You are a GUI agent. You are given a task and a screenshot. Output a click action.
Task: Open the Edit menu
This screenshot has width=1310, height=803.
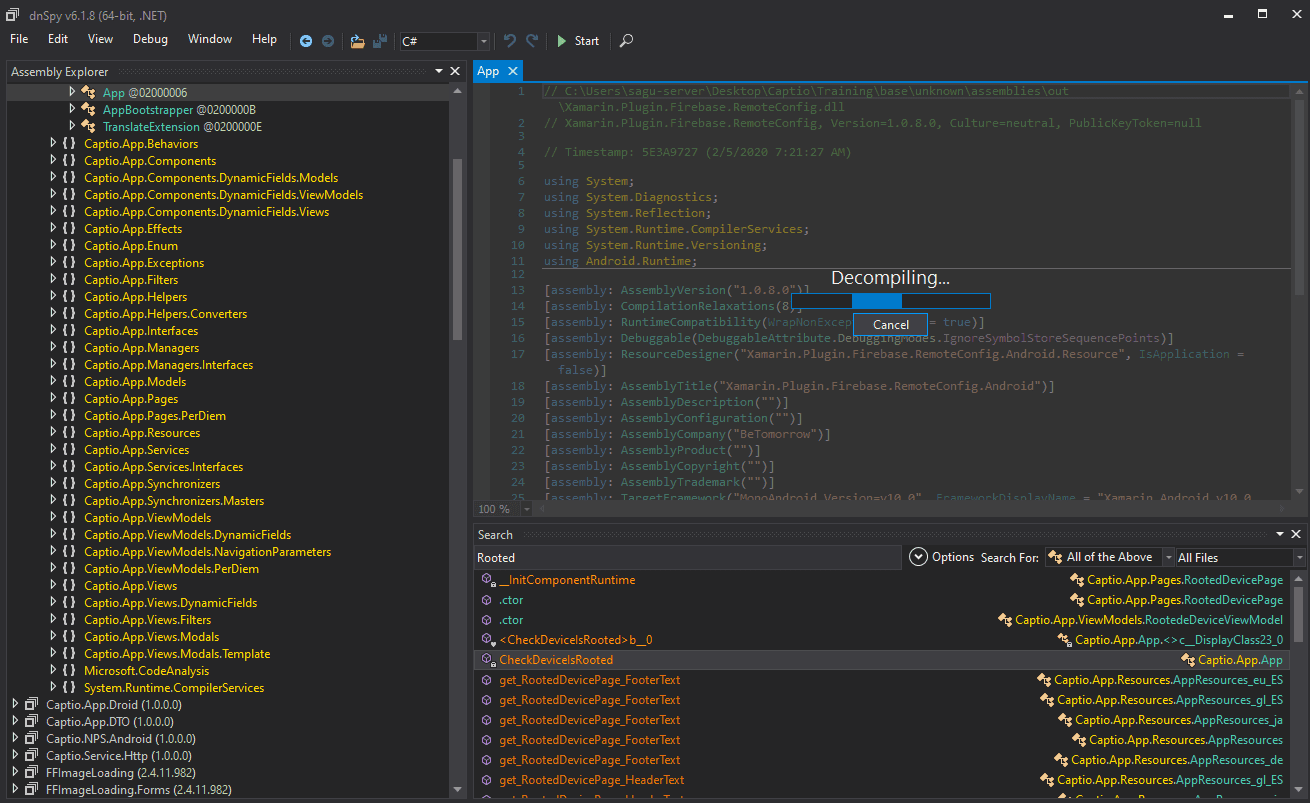[x=58, y=39]
